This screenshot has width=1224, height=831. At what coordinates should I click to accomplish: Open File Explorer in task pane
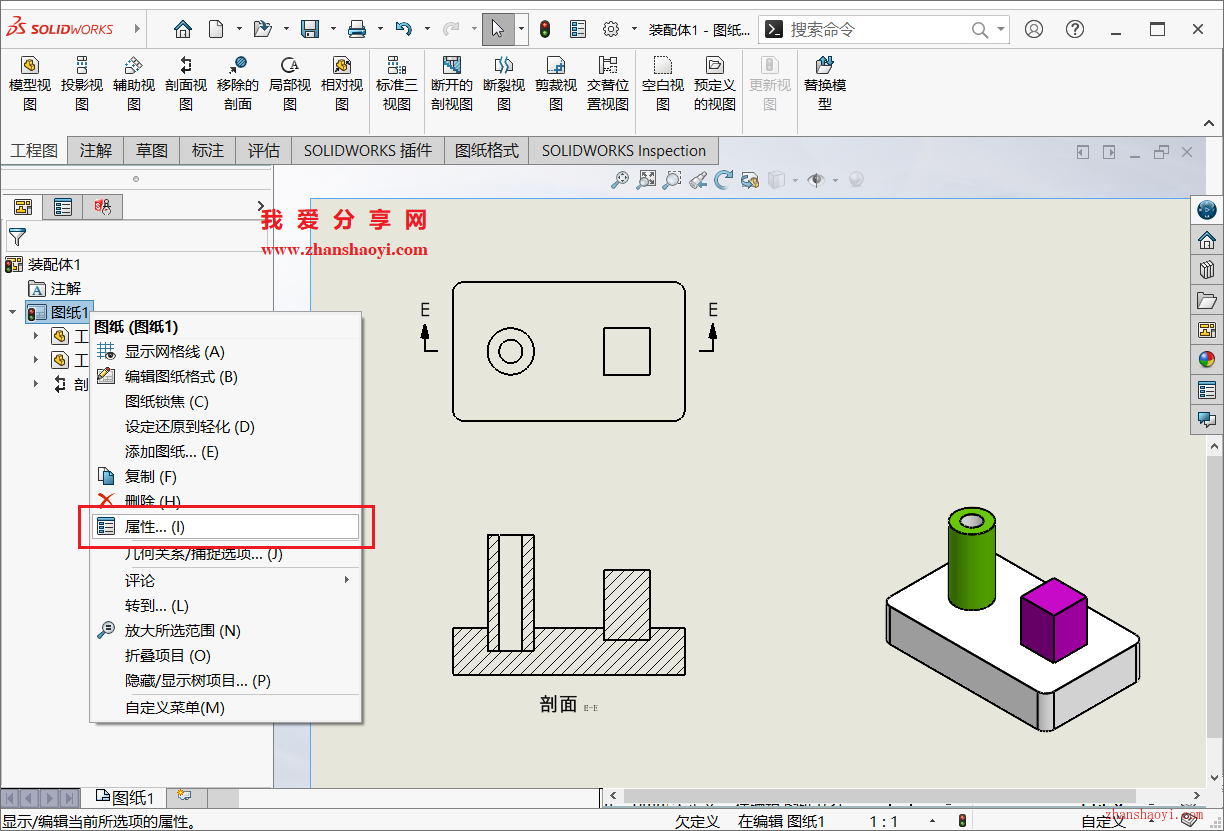tap(1207, 300)
